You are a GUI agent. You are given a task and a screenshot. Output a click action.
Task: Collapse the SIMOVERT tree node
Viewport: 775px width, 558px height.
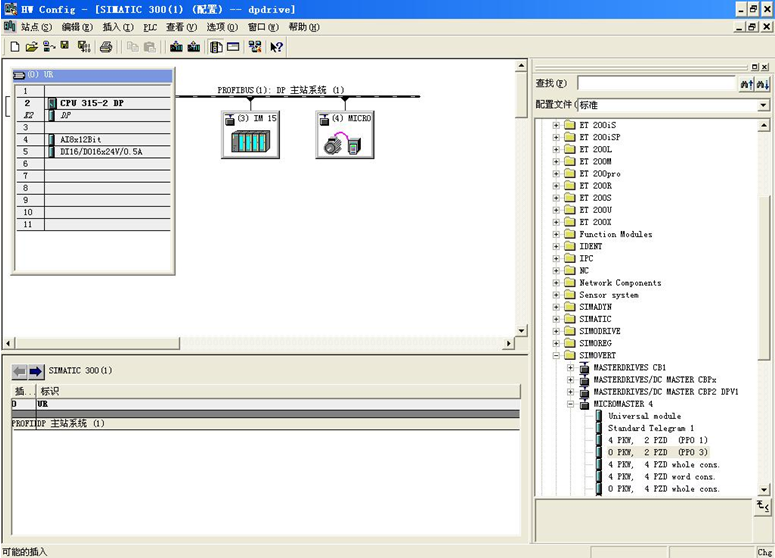(557, 355)
